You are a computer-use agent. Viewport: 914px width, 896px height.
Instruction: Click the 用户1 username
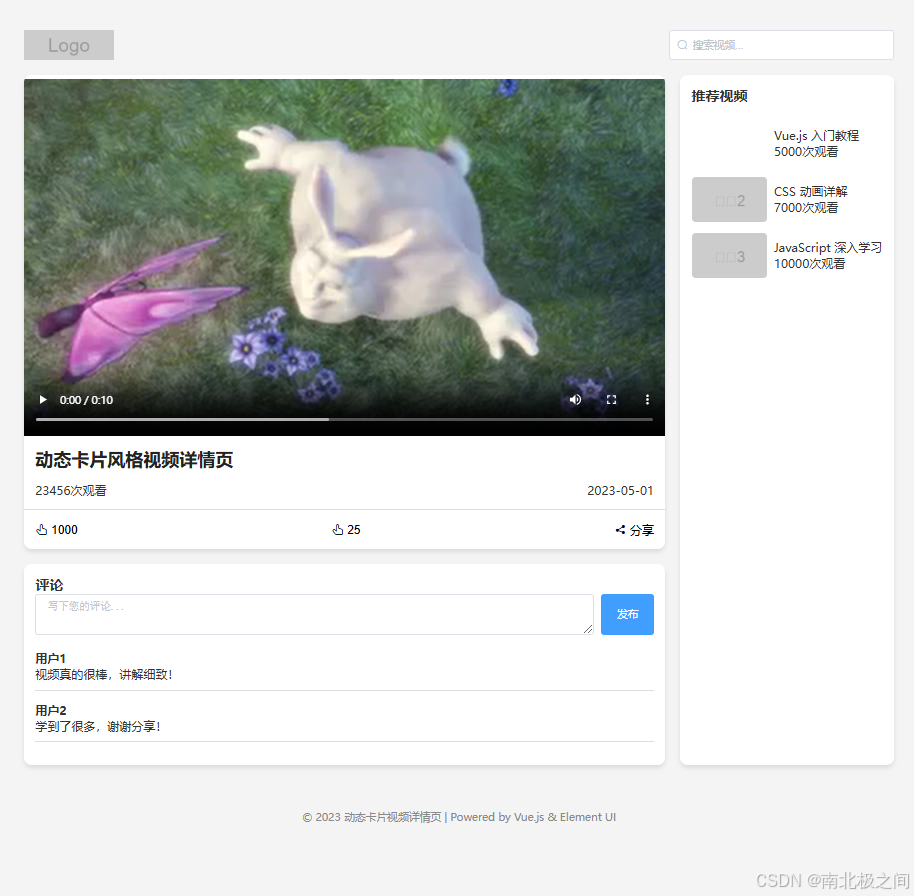pyautogui.click(x=50, y=658)
